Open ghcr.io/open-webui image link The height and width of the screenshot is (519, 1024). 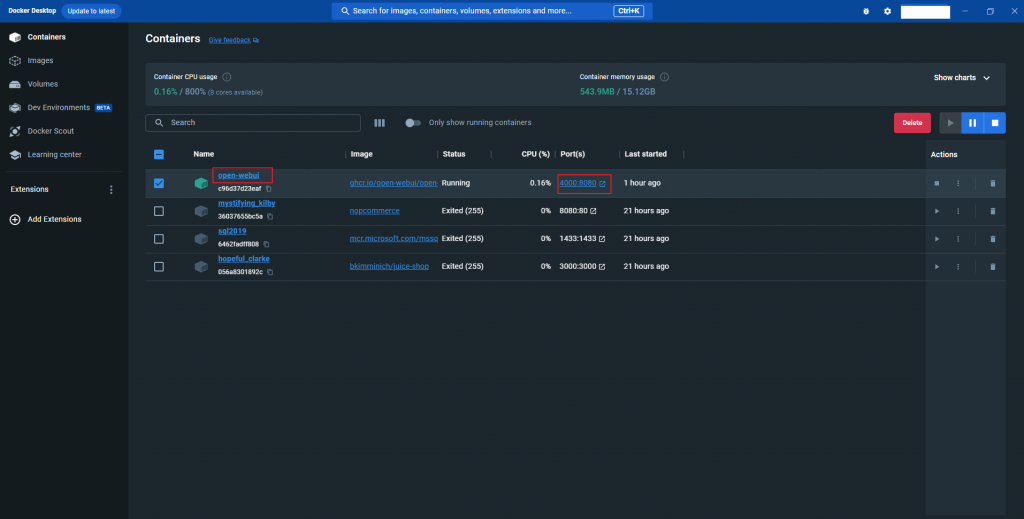point(393,183)
